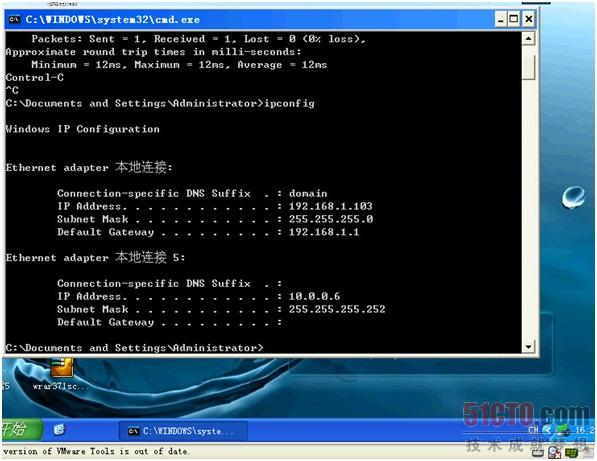597x461 pixels.
Task: Click the subnet mask value 255.255.255.0
Action: pyautogui.click(x=331, y=219)
